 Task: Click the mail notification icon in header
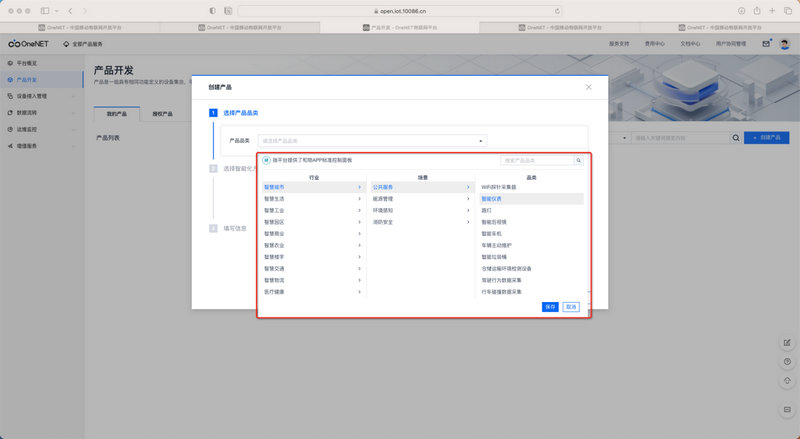coord(766,44)
